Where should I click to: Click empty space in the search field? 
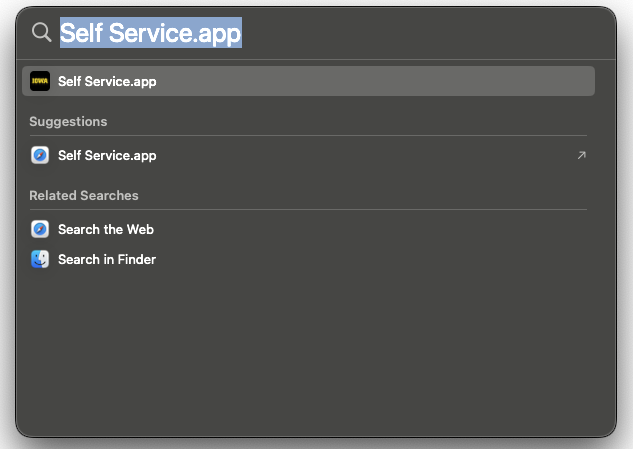tap(420, 32)
